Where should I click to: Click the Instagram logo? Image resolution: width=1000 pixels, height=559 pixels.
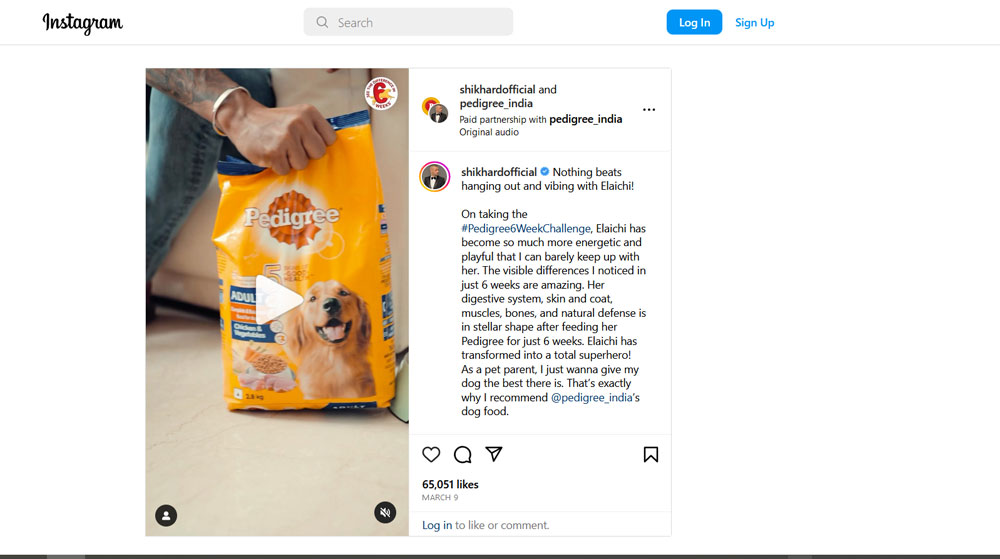(x=83, y=23)
